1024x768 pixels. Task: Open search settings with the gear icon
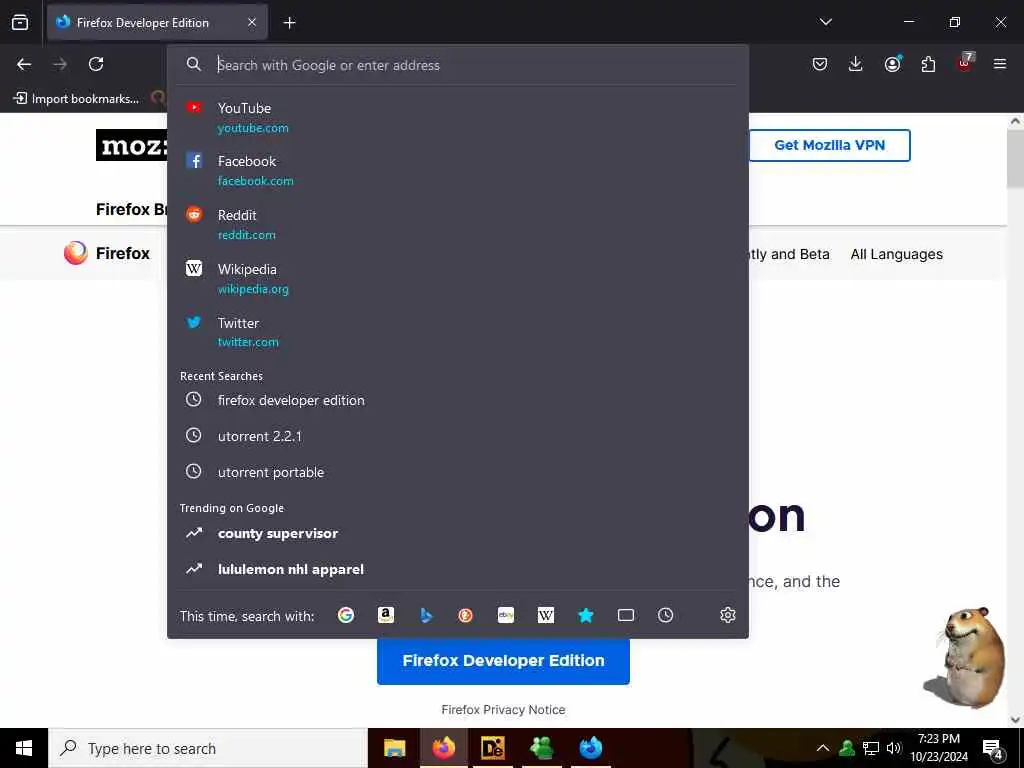coord(728,615)
